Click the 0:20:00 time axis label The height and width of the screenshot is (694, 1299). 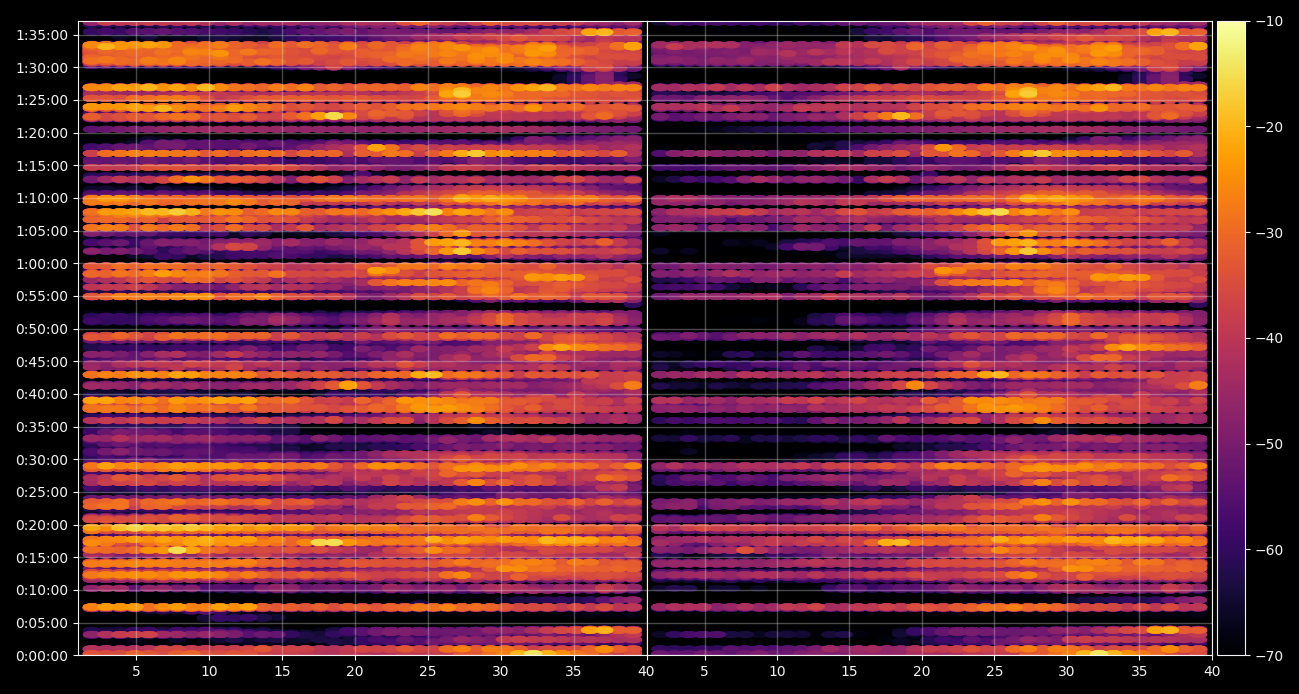pos(42,525)
